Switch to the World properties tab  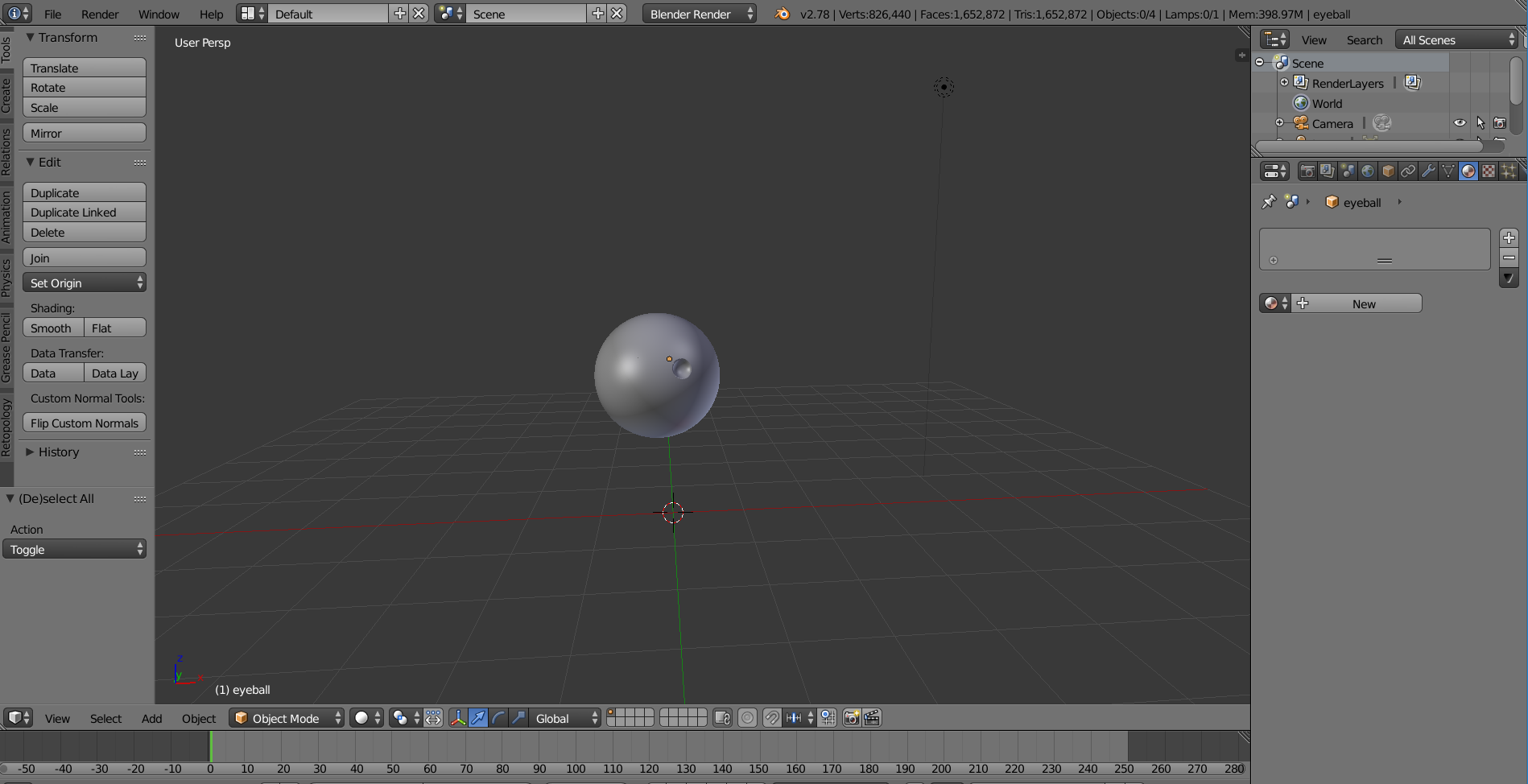click(x=1368, y=171)
